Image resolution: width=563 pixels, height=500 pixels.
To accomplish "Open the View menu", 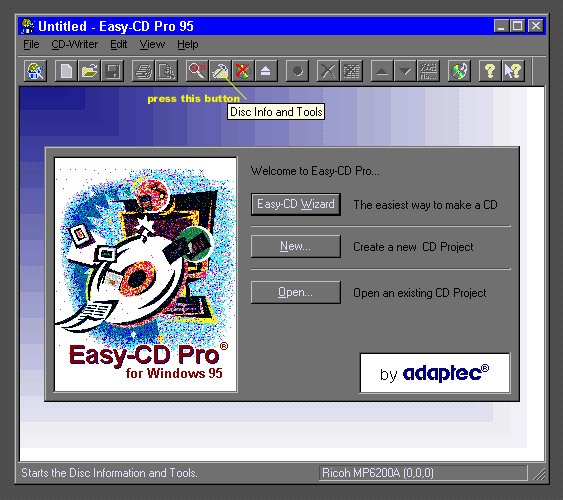I will coord(152,45).
